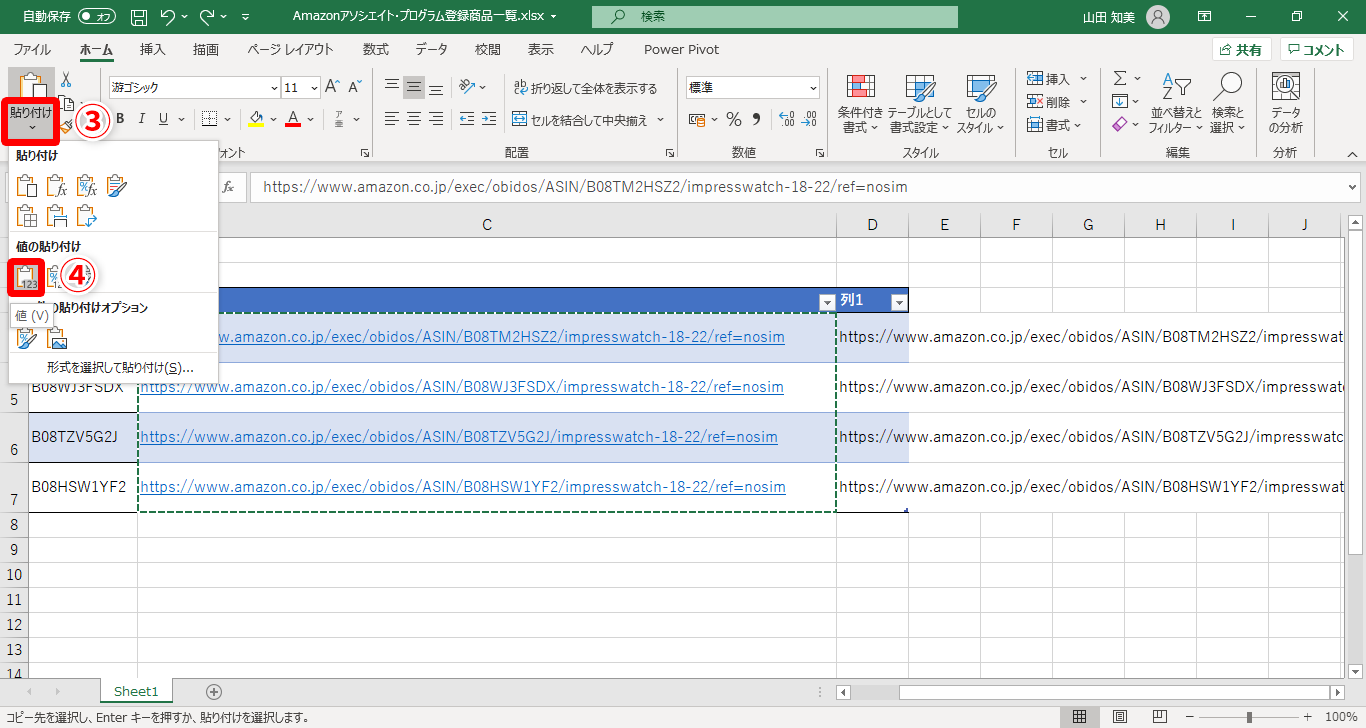The width and height of the screenshot is (1366, 728).
Task: Expand Conditional Formatting menu
Action: (860, 104)
